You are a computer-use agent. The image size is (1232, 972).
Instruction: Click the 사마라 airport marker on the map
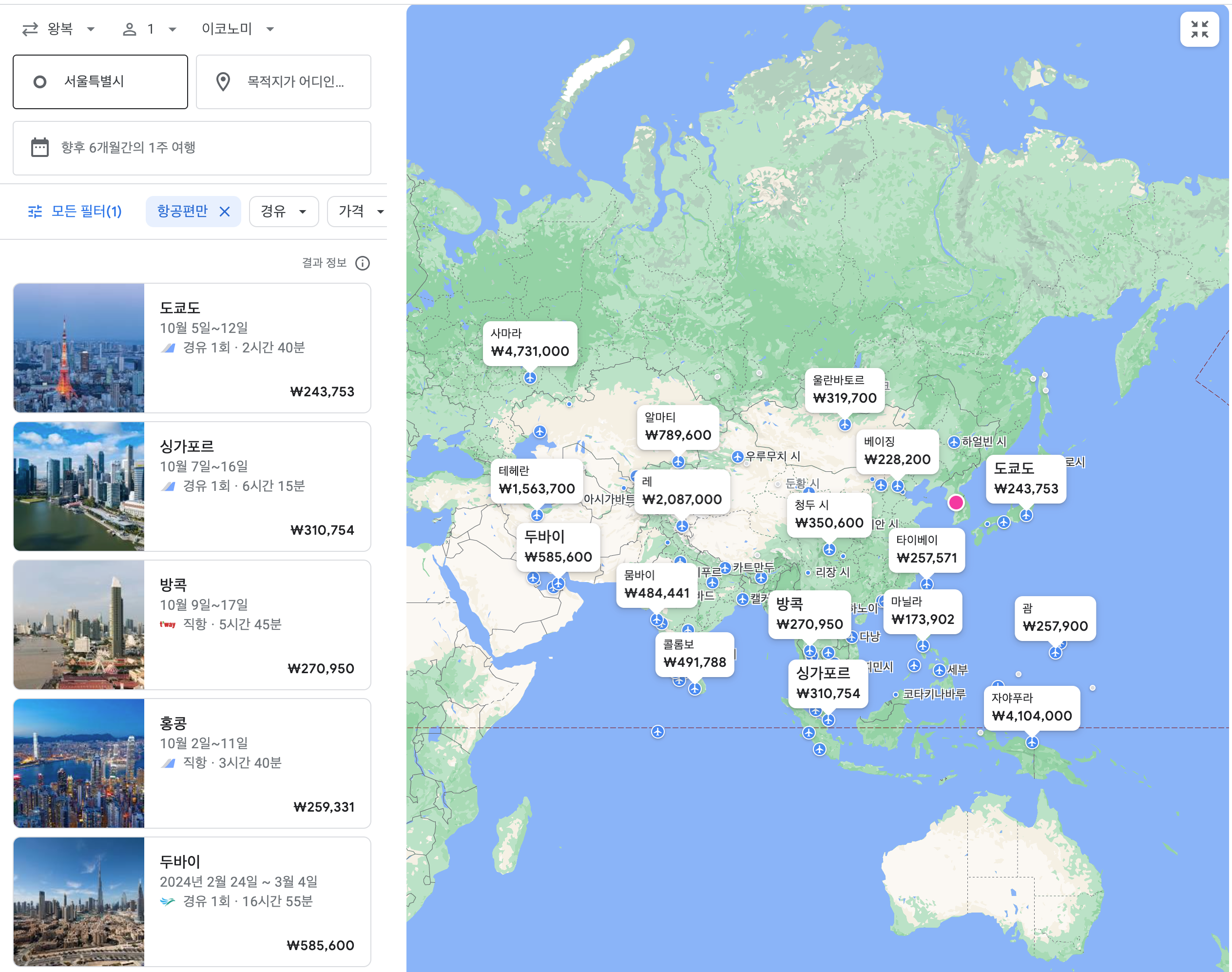coord(530,378)
